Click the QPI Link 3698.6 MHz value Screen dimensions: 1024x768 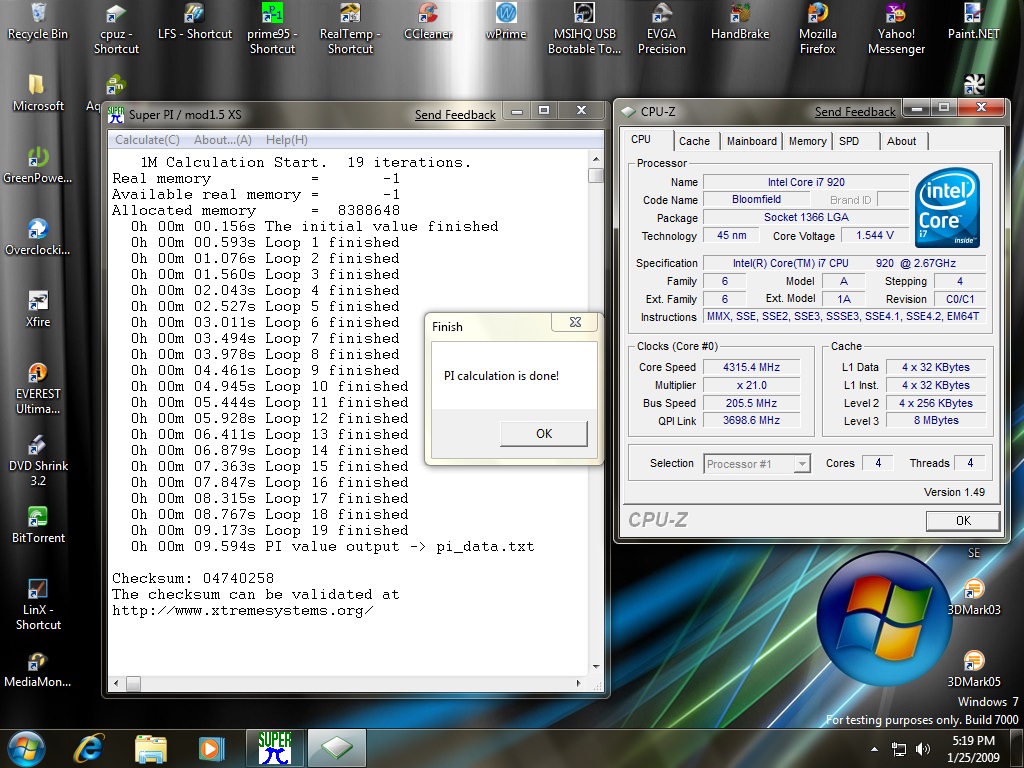coord(752,421)
